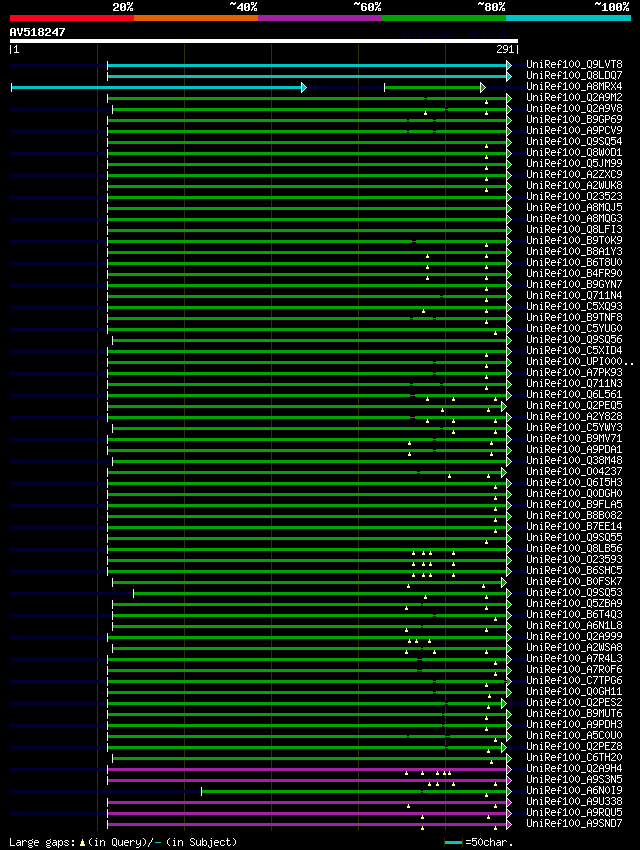640x850 pixels.
Task: Select the white AV518247 query sequence bar
Action: tap(264, 41)
